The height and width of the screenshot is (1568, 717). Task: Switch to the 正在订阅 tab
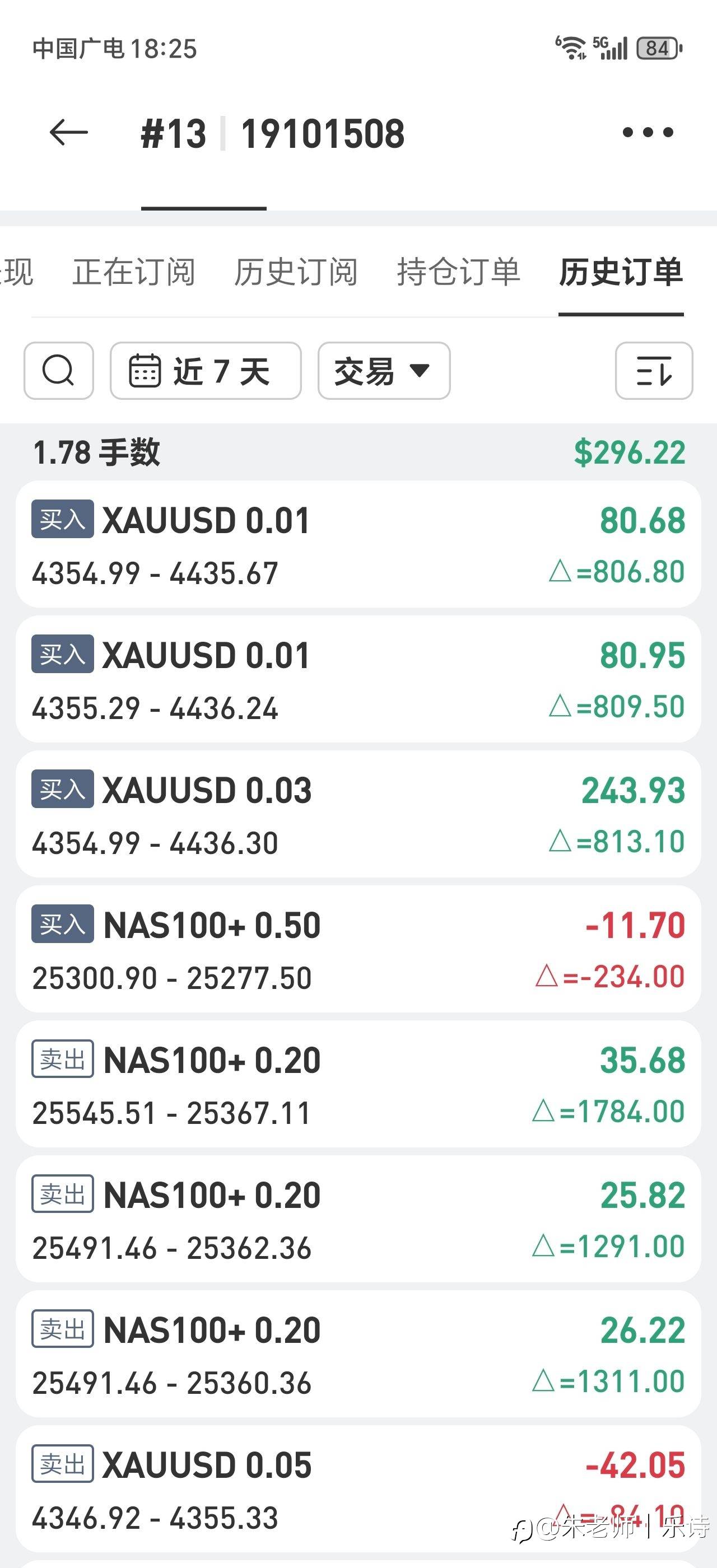click(x=134, y=272)
